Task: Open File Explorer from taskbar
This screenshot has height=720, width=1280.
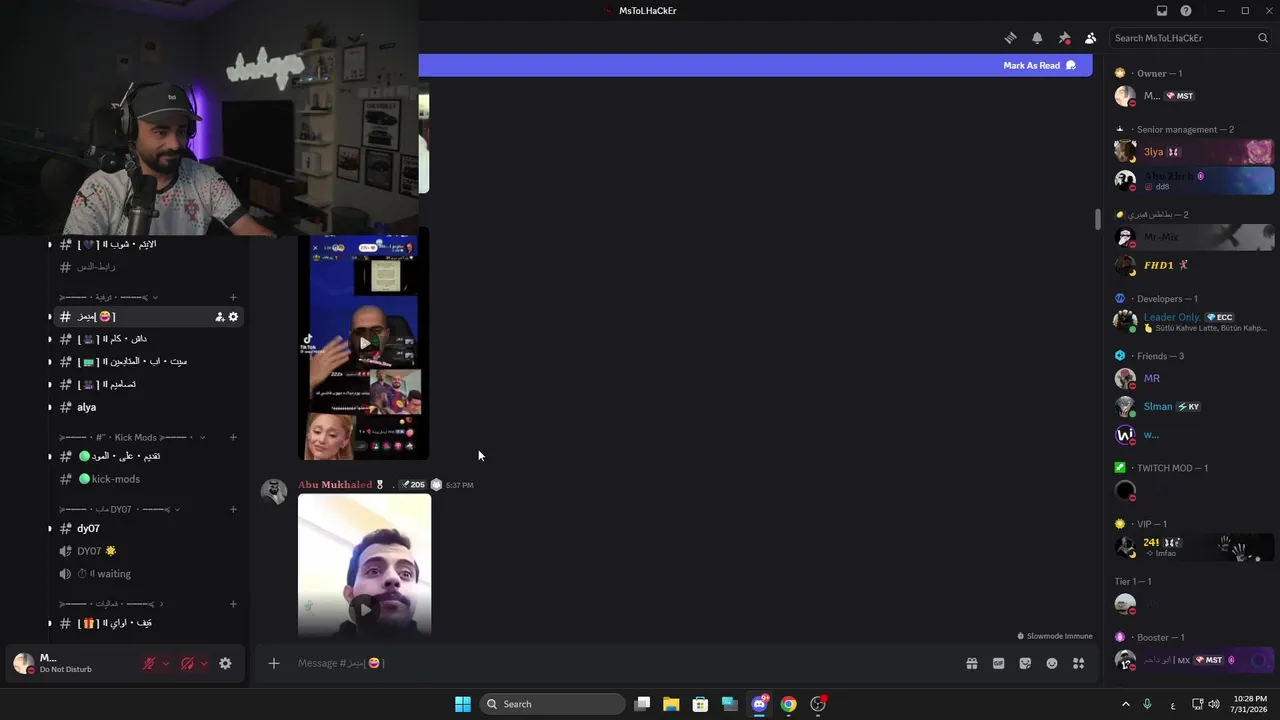Action: click(671, 704)
